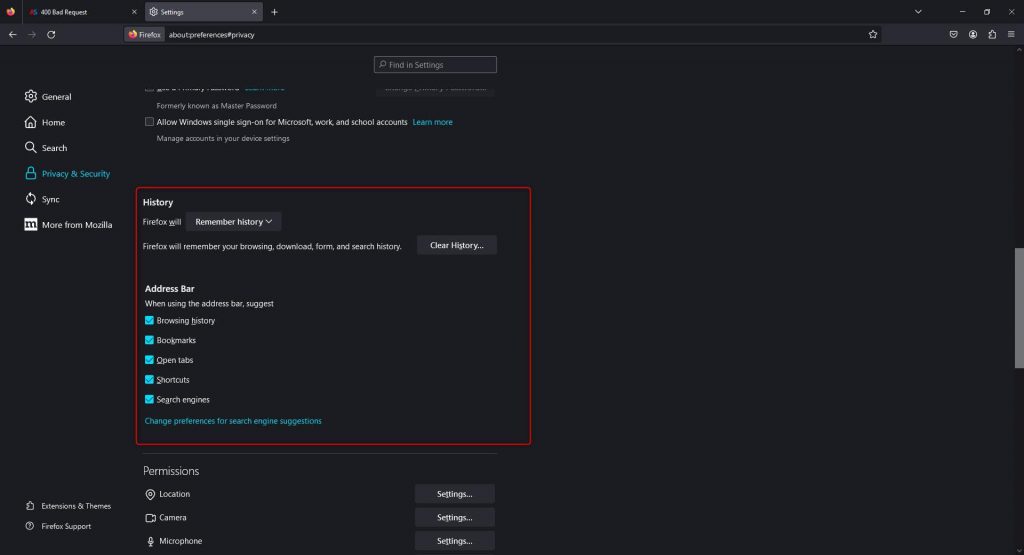Open search engine suggestions preferences link
This screenshot has width=1024, height=555.
(x=233, y=421)
